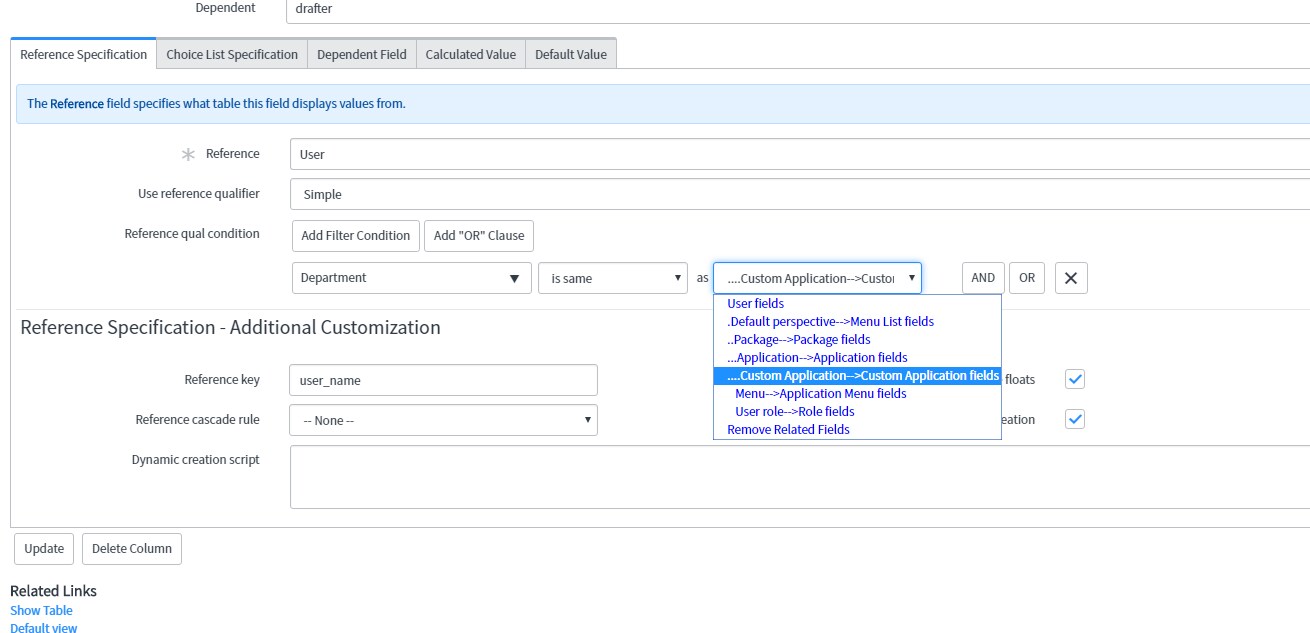Image resolution: width=1310 pixels, height=633 pixels.
Task: Open the Custom Application related field dropdown
Action: 817,278
